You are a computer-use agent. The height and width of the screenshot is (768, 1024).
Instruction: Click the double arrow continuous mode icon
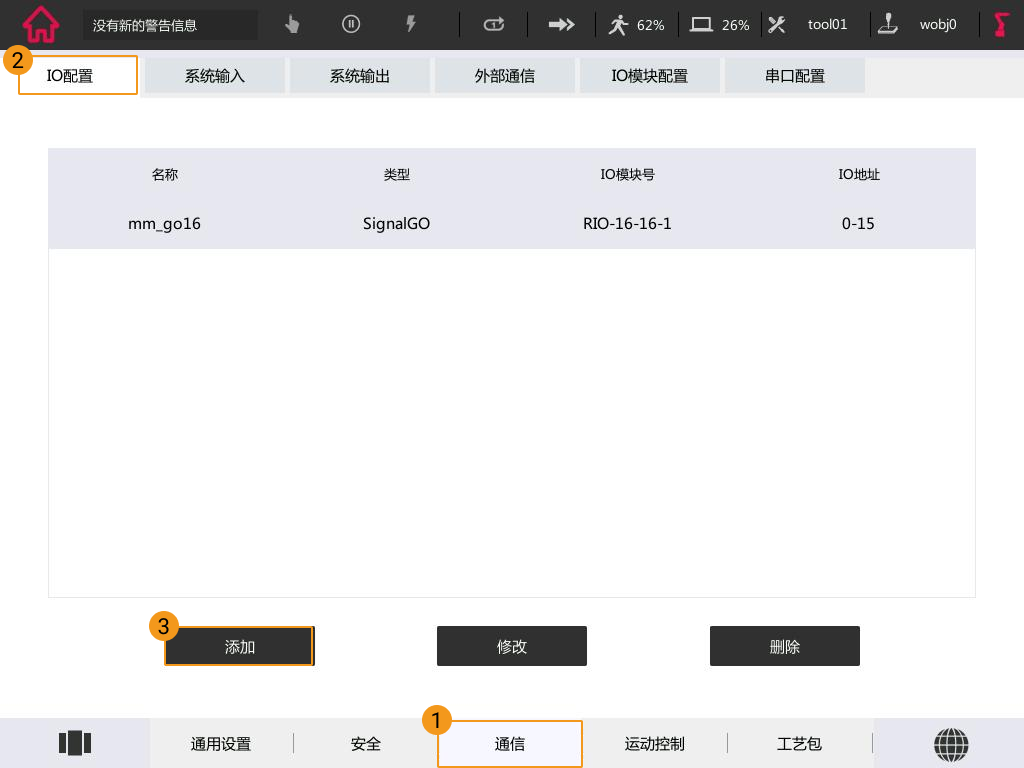pyautogui.click(x=561, y=24)
